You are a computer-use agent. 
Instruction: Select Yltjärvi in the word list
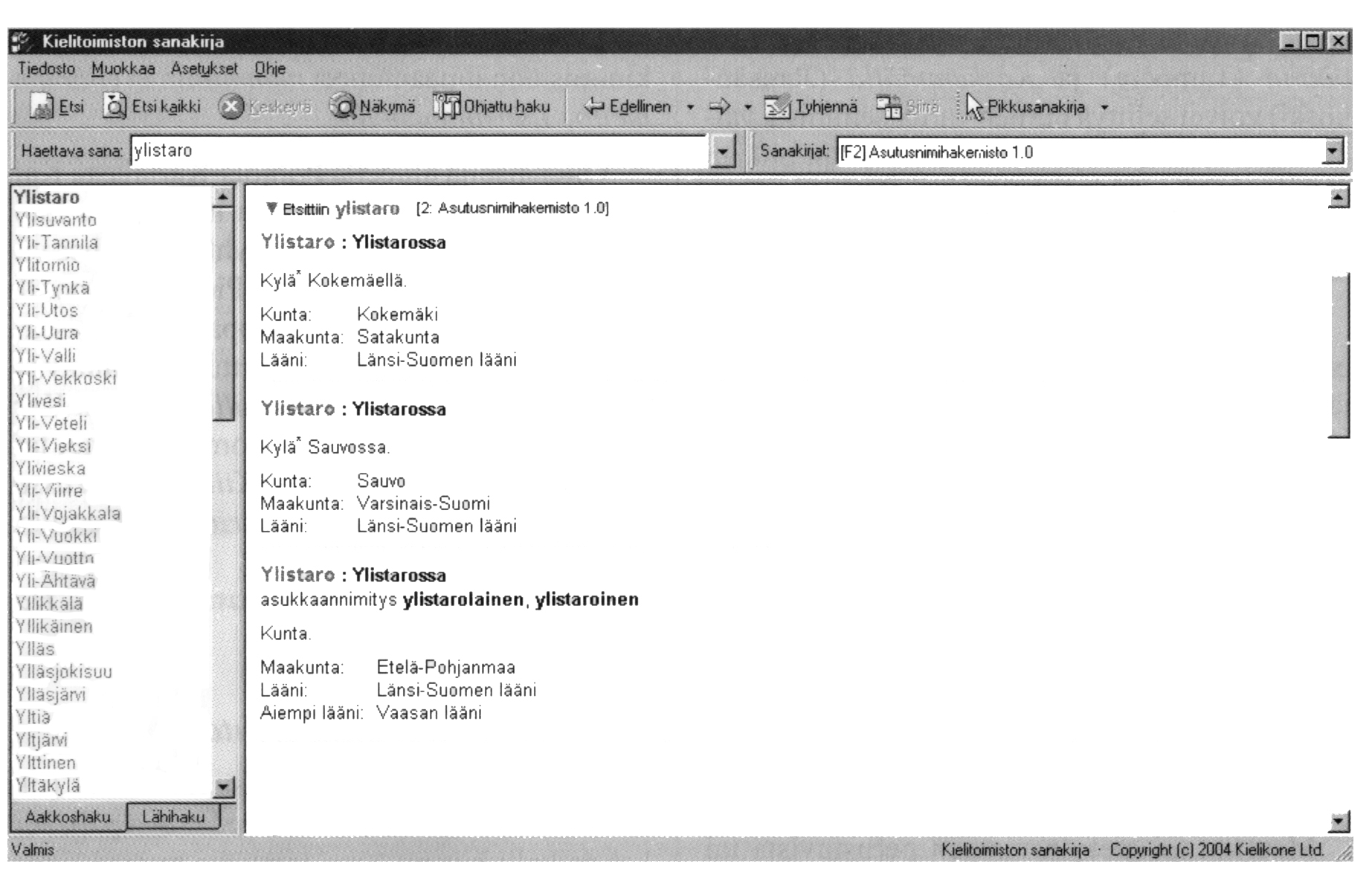[x=42, y=740]
